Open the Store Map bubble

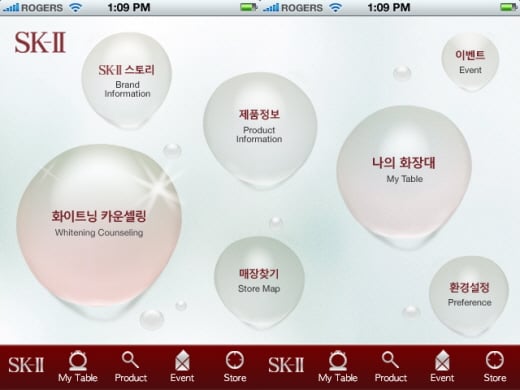(x=259, y=282)
